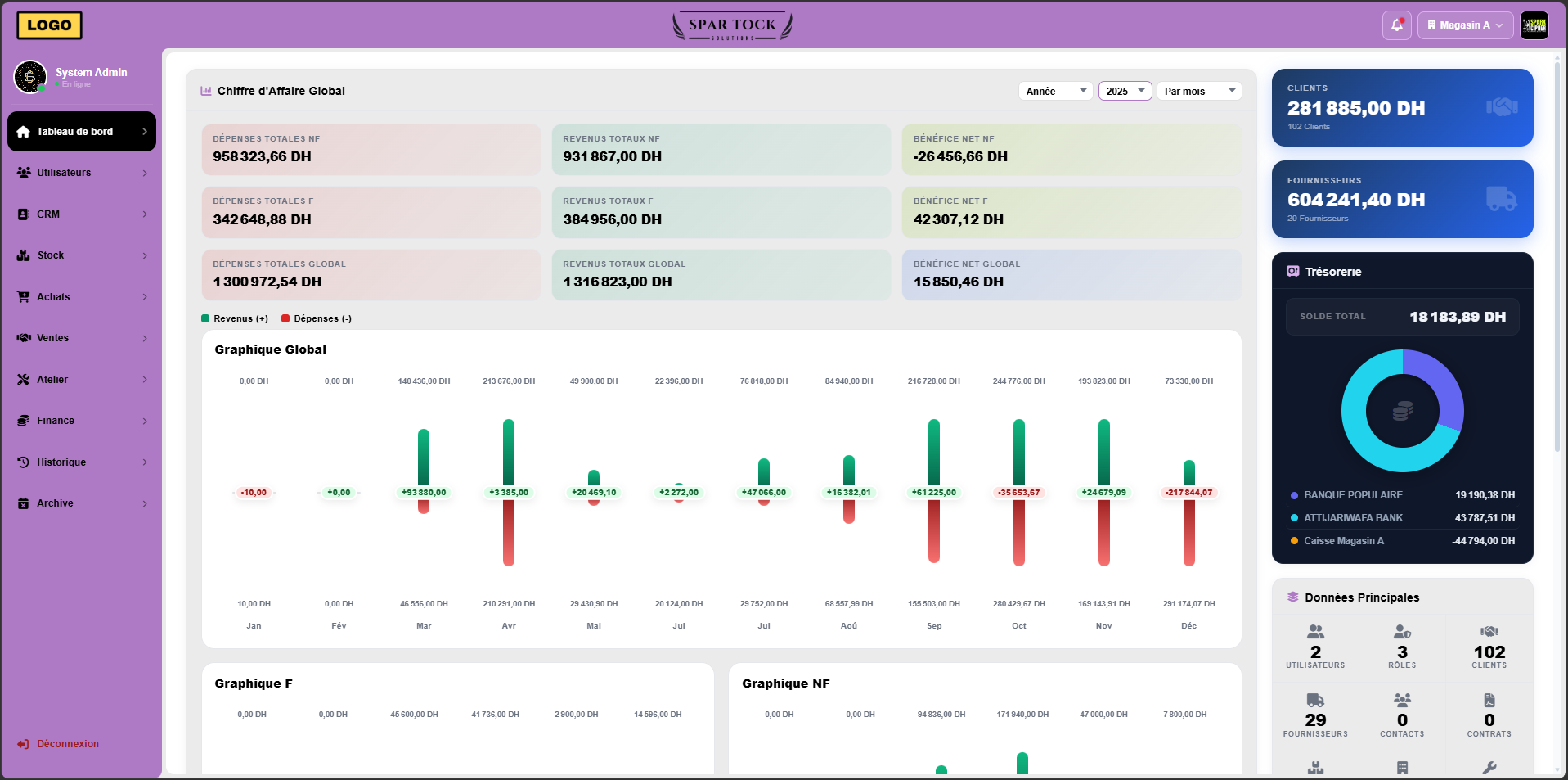
Task: Expand the Magasin A store selector
Action: 1465,25
